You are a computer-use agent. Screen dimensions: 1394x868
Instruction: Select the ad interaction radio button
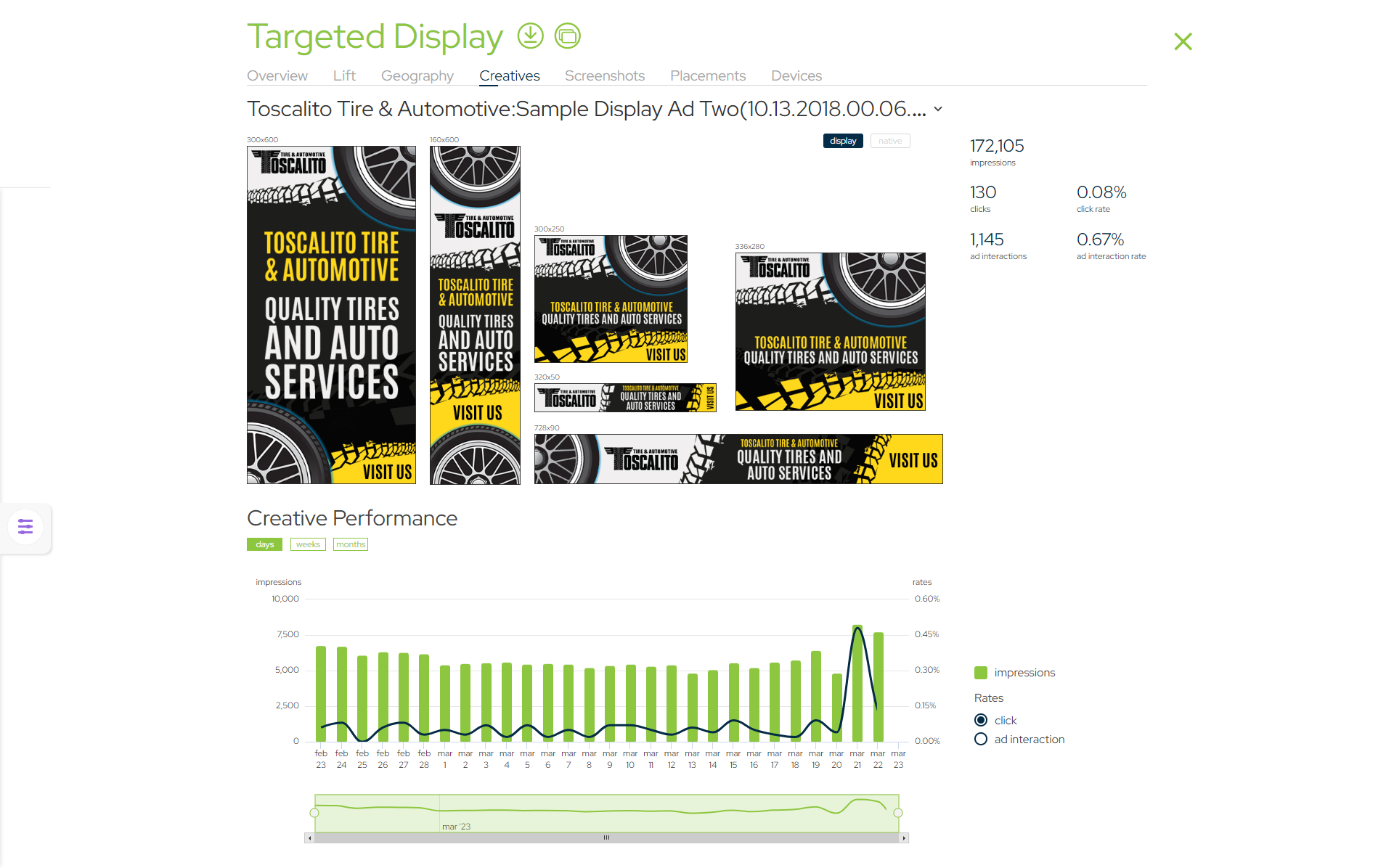pyautogui.click(x=981, y=740)
